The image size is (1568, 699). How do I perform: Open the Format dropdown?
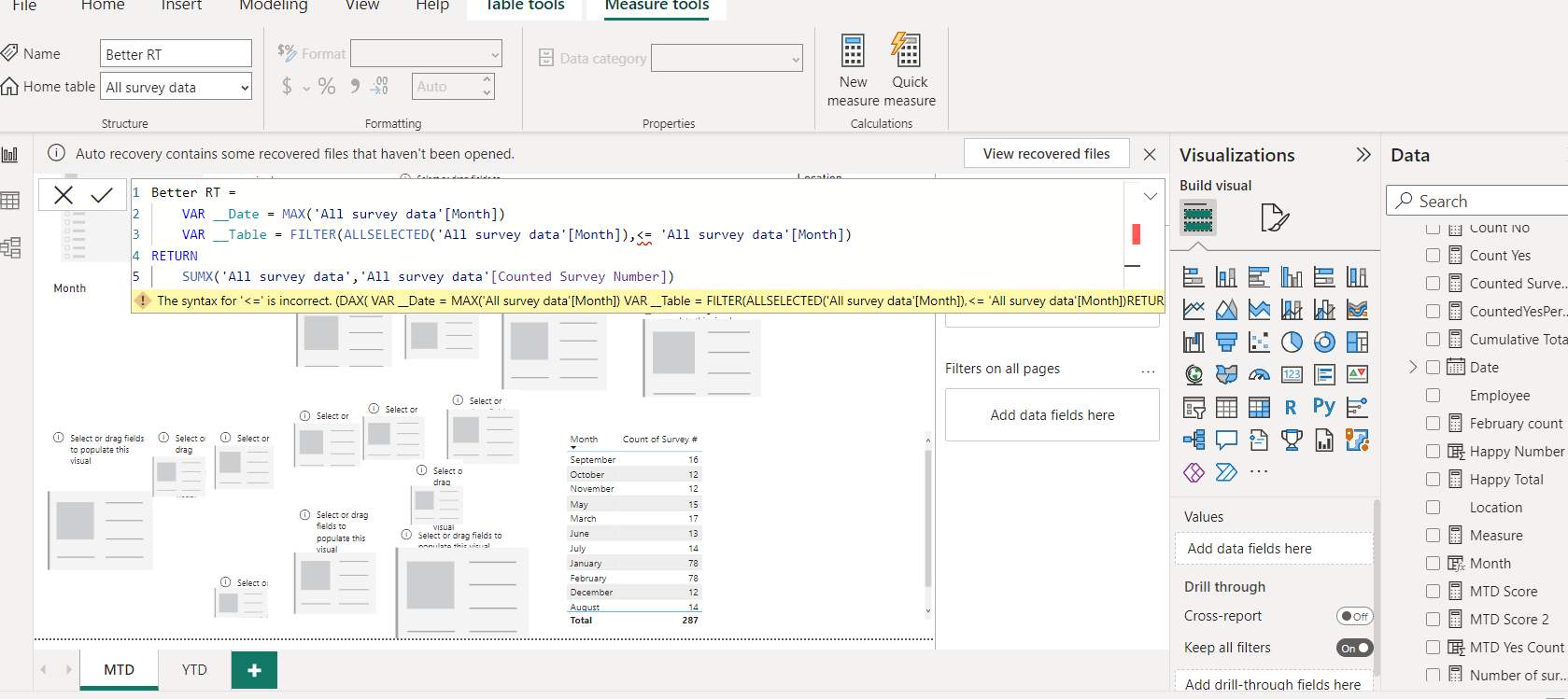coord(426,54)
